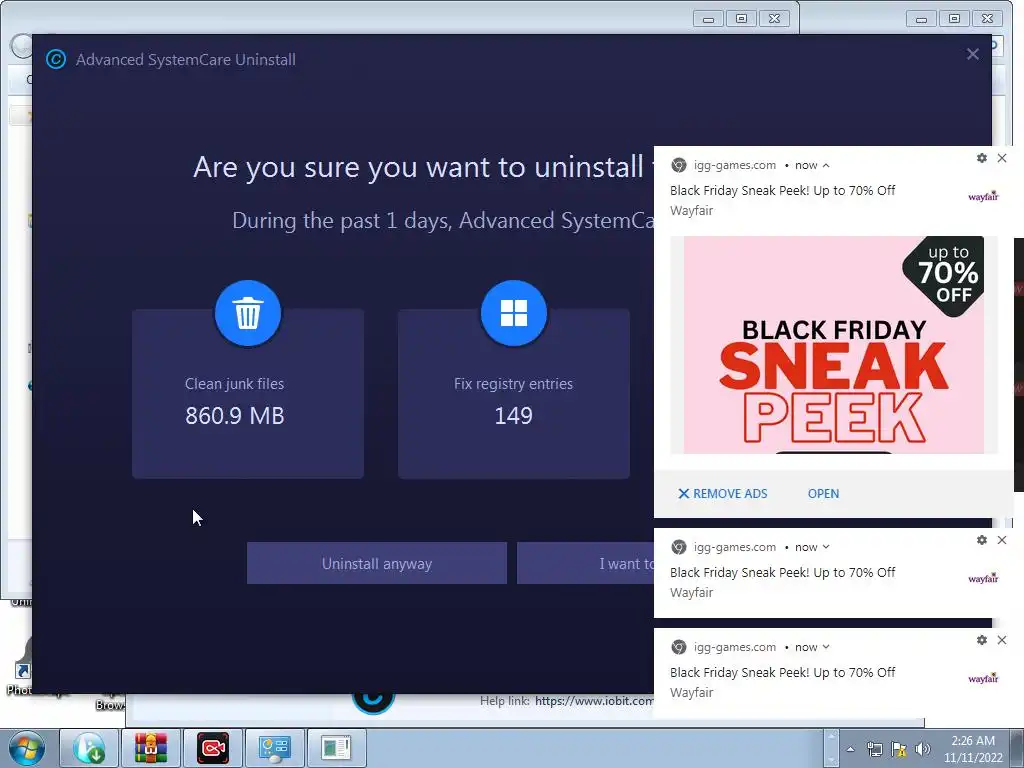1024x768 pixels.
Task: Click the Control Panel taskbar icon
Action: [274, 748]
